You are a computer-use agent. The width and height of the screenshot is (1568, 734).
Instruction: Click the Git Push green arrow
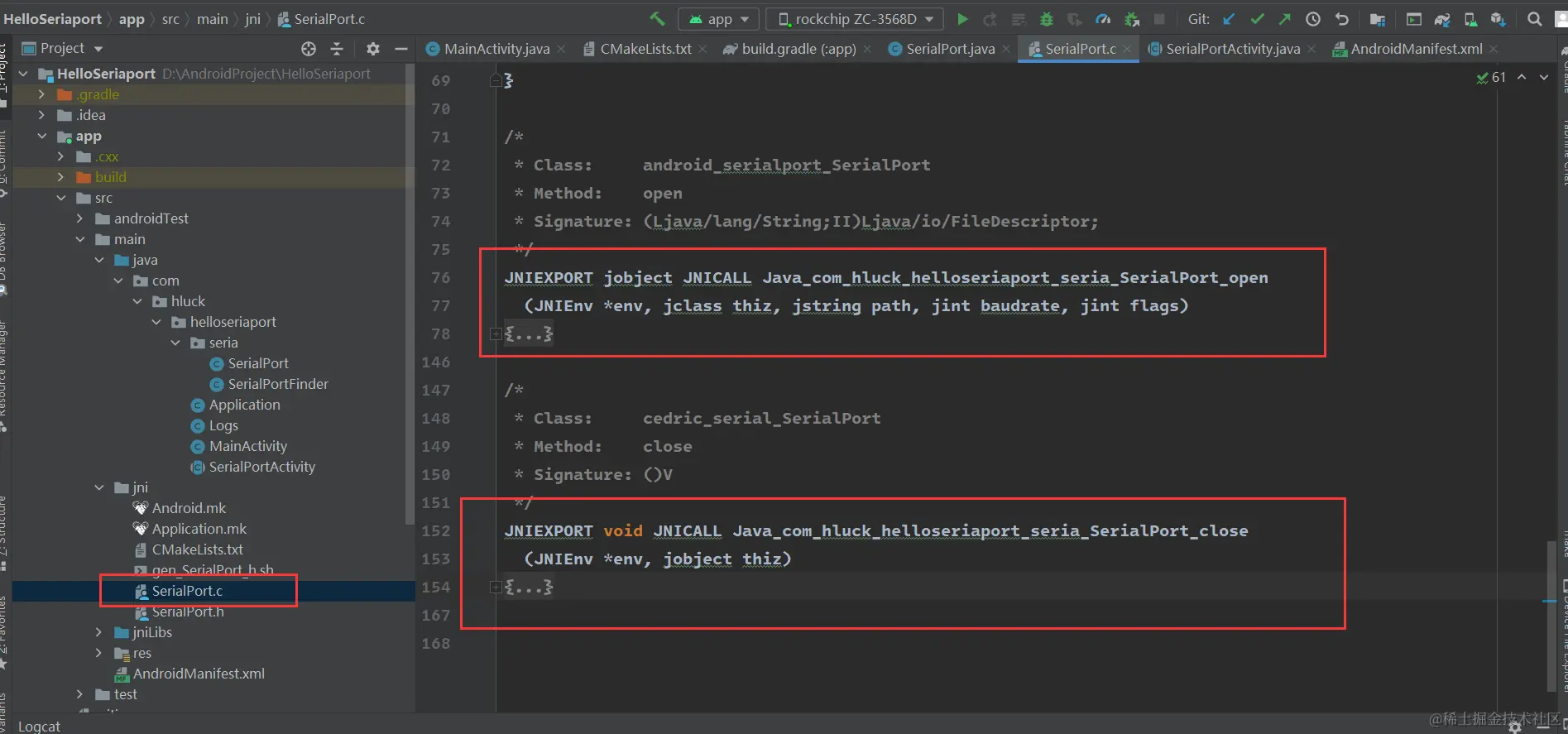(x=1284, y=18)
